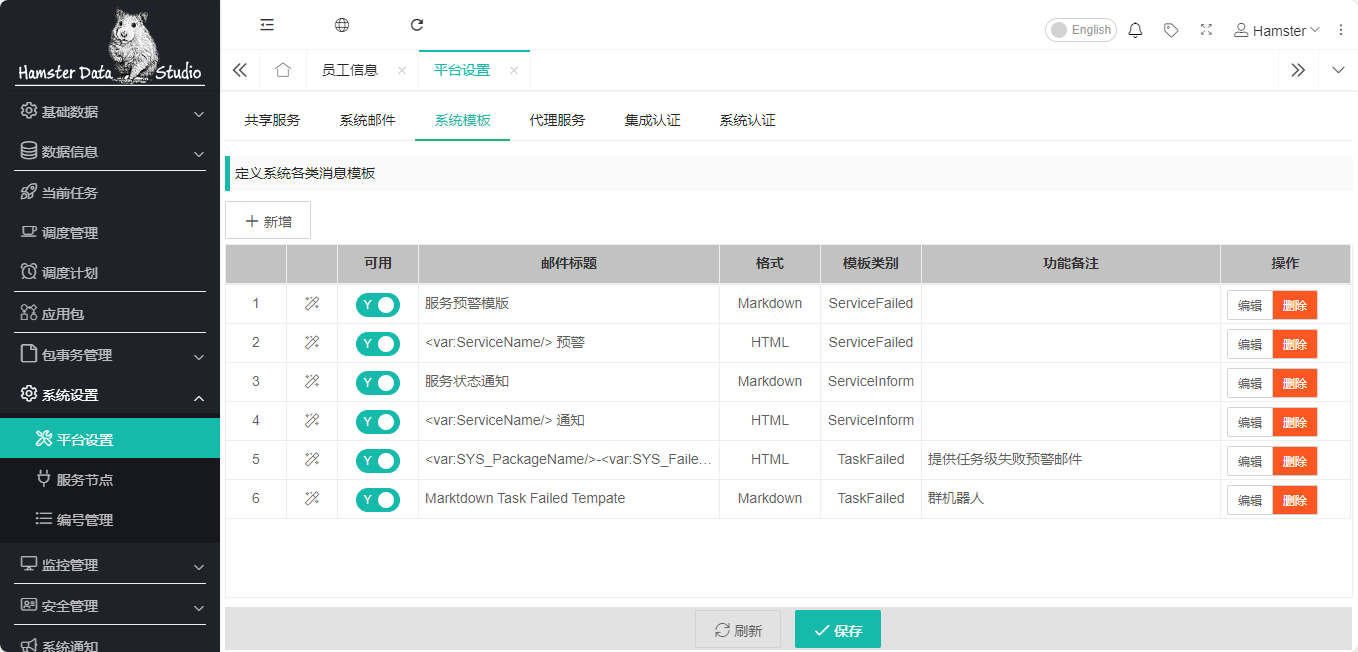
Task: Click wand icon in row 4
Action: [312, 420]
